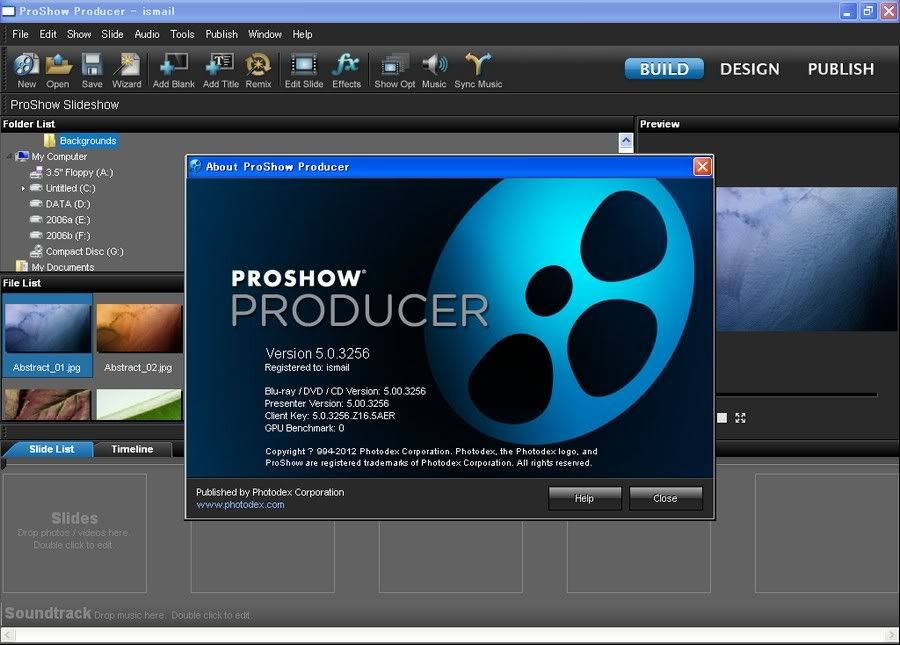Screen dimensions: 900x645
Task: Switch to the Timeline tab
Action: tap(133, 449)
